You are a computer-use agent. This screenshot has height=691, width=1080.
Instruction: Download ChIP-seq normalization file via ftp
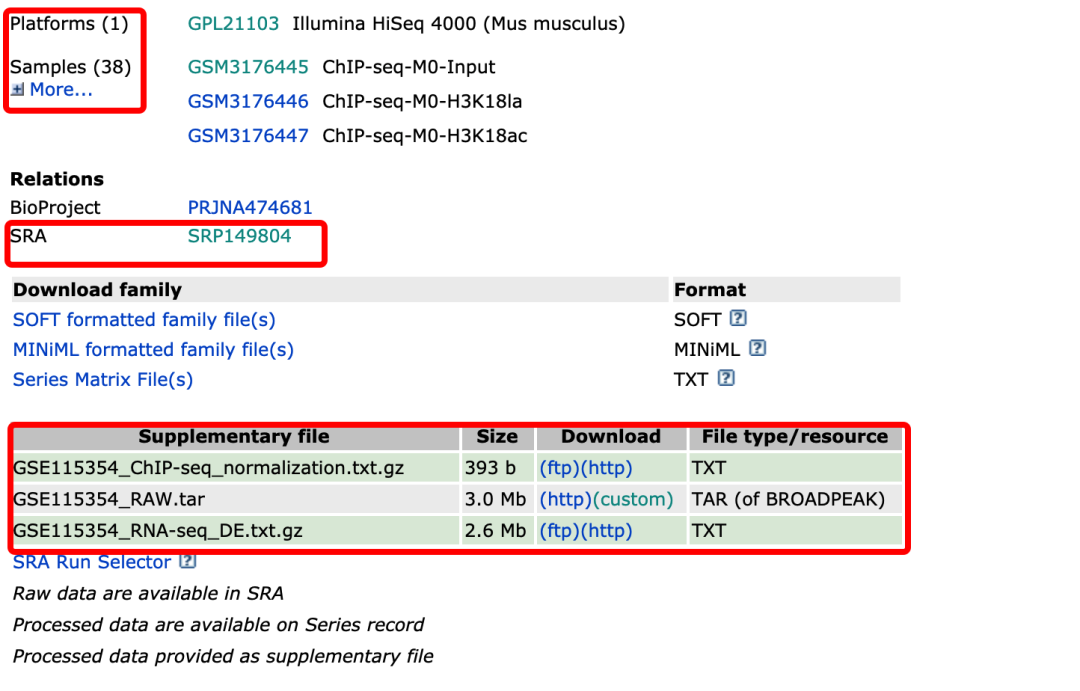557,468
